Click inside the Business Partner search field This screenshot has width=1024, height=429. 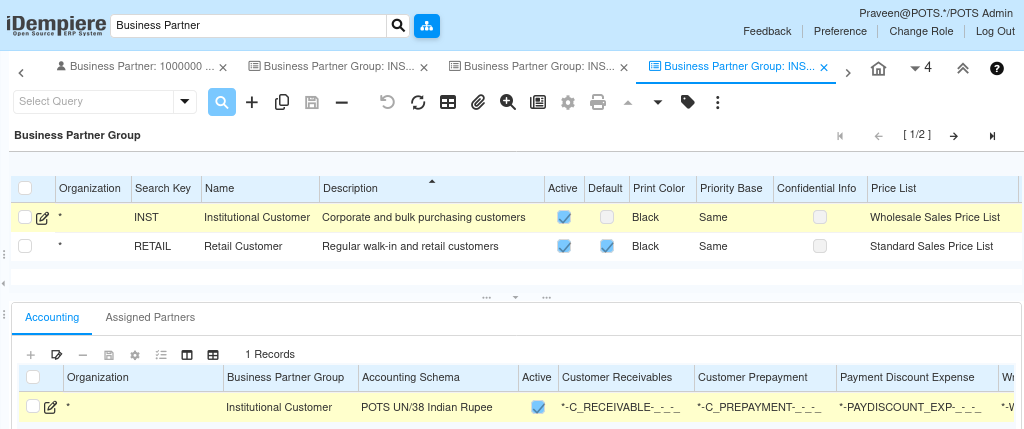click(x=249, y=25)
